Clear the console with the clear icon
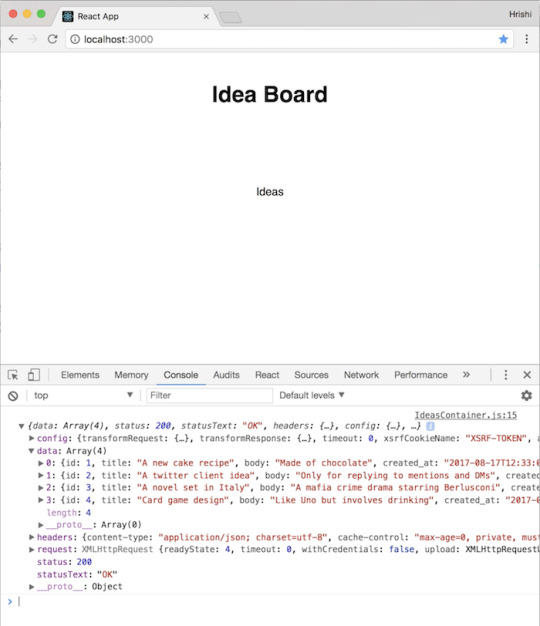Image resolution: width=540 pixels, height=626 pixels. coord(13,396)
